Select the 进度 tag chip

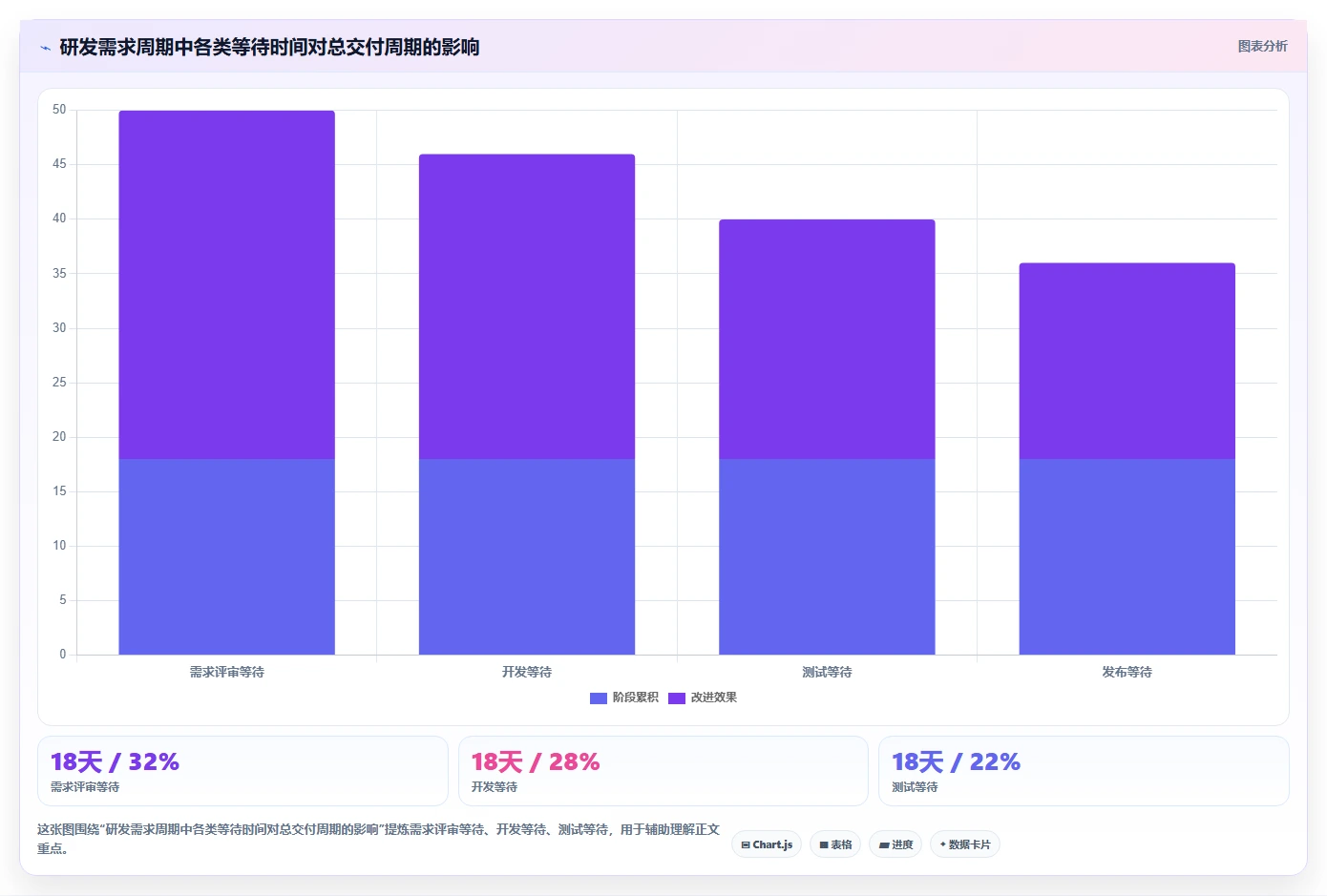(x=895, y=844)
